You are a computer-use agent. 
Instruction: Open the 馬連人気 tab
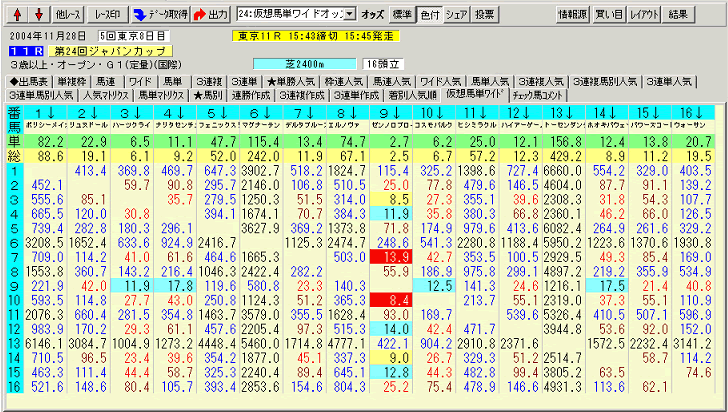click(392, 82)
